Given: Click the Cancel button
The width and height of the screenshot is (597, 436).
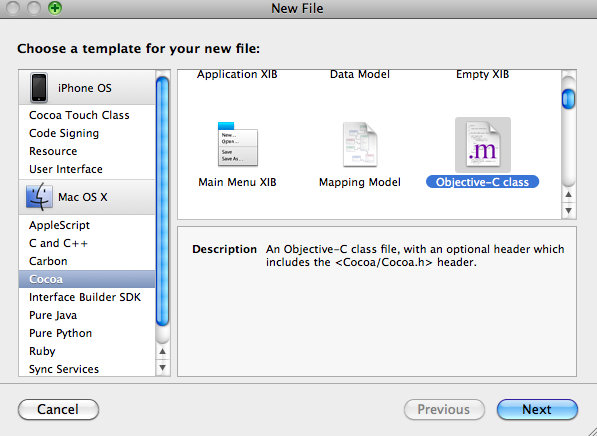Looking at the screenshot, I should pos(58,409).
